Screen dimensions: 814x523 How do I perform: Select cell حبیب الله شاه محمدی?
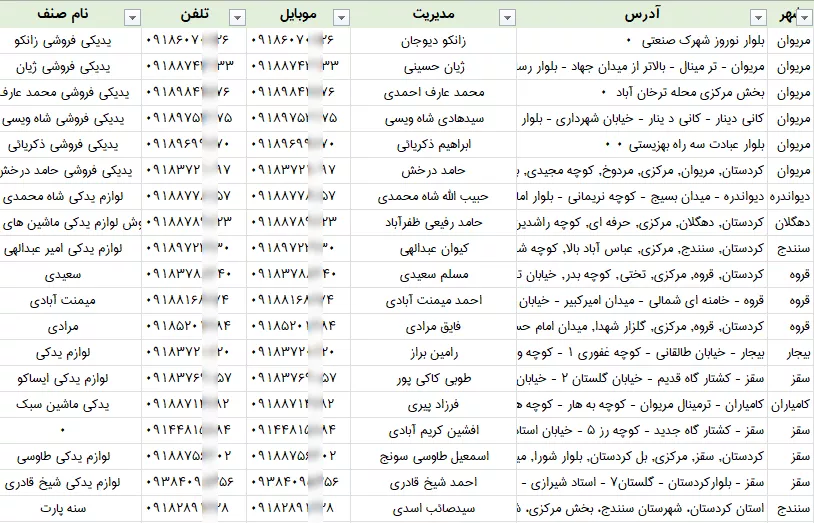(x=433, y=196)
